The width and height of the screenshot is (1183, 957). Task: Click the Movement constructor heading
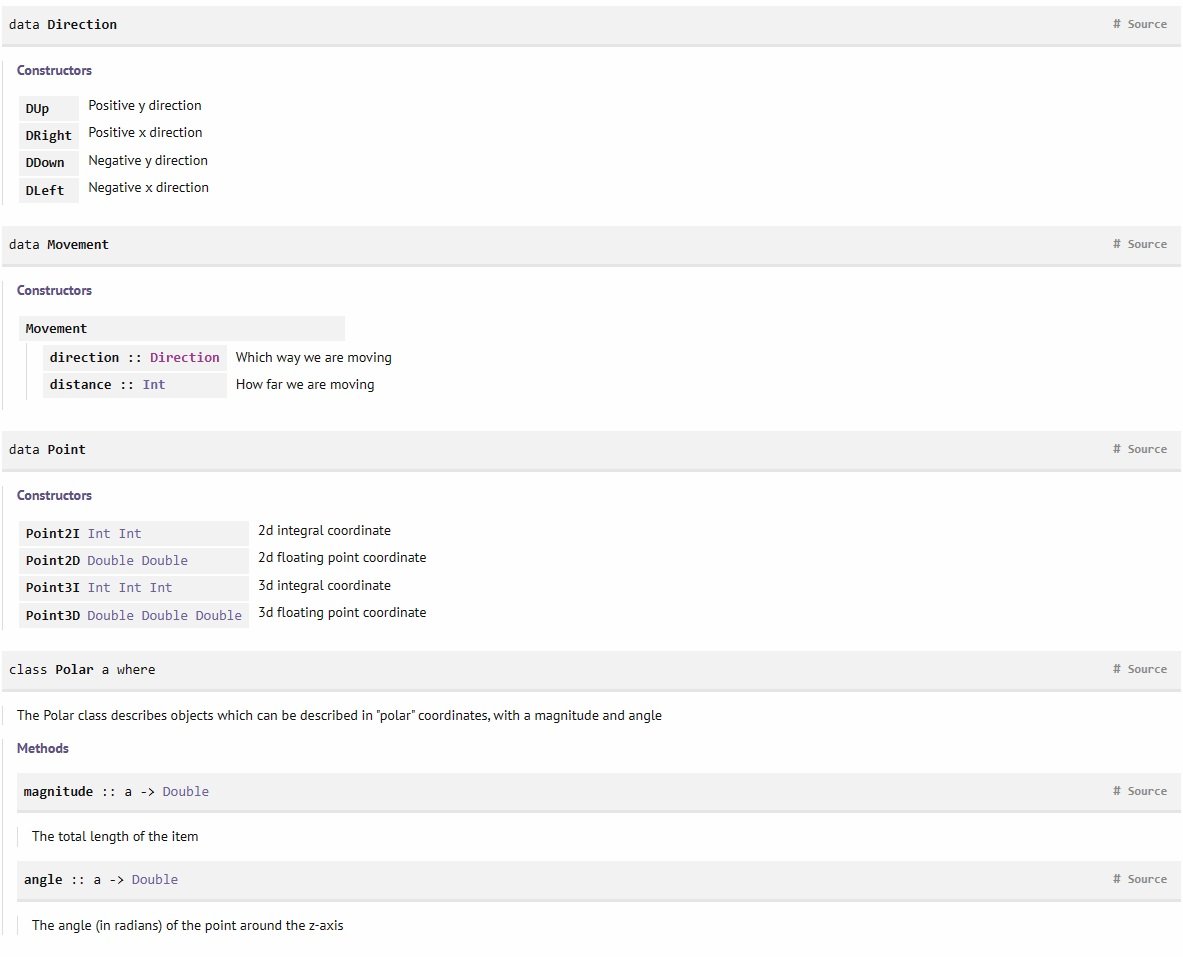point(56,328)
